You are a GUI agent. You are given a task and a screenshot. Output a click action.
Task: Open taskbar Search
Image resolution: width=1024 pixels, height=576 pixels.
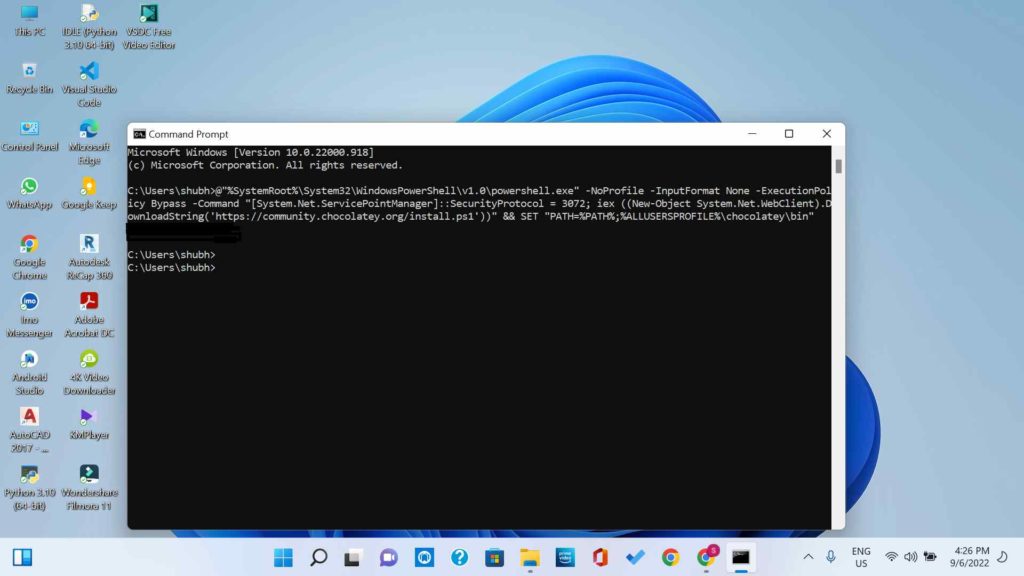(x=319, y=557)
